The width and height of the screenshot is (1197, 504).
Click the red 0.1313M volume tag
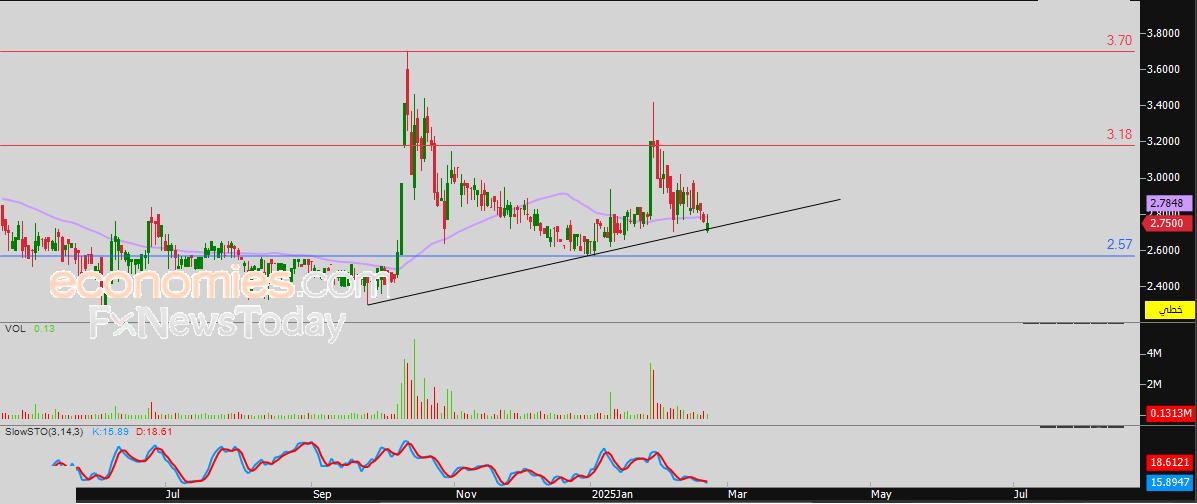click(1170, 413)
